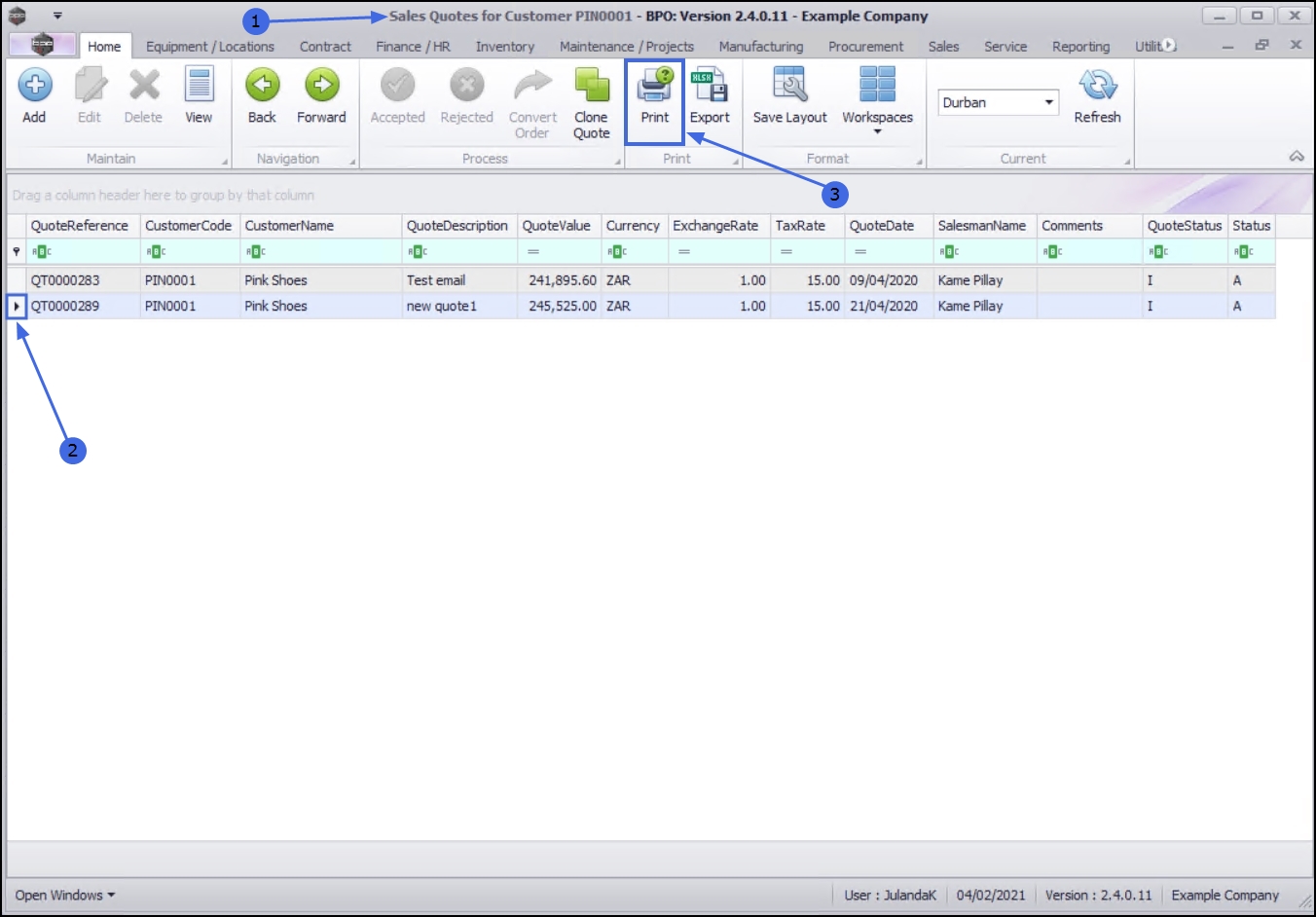
Task: Click the CustomerName filter row cell
Action: click(321, 251)
